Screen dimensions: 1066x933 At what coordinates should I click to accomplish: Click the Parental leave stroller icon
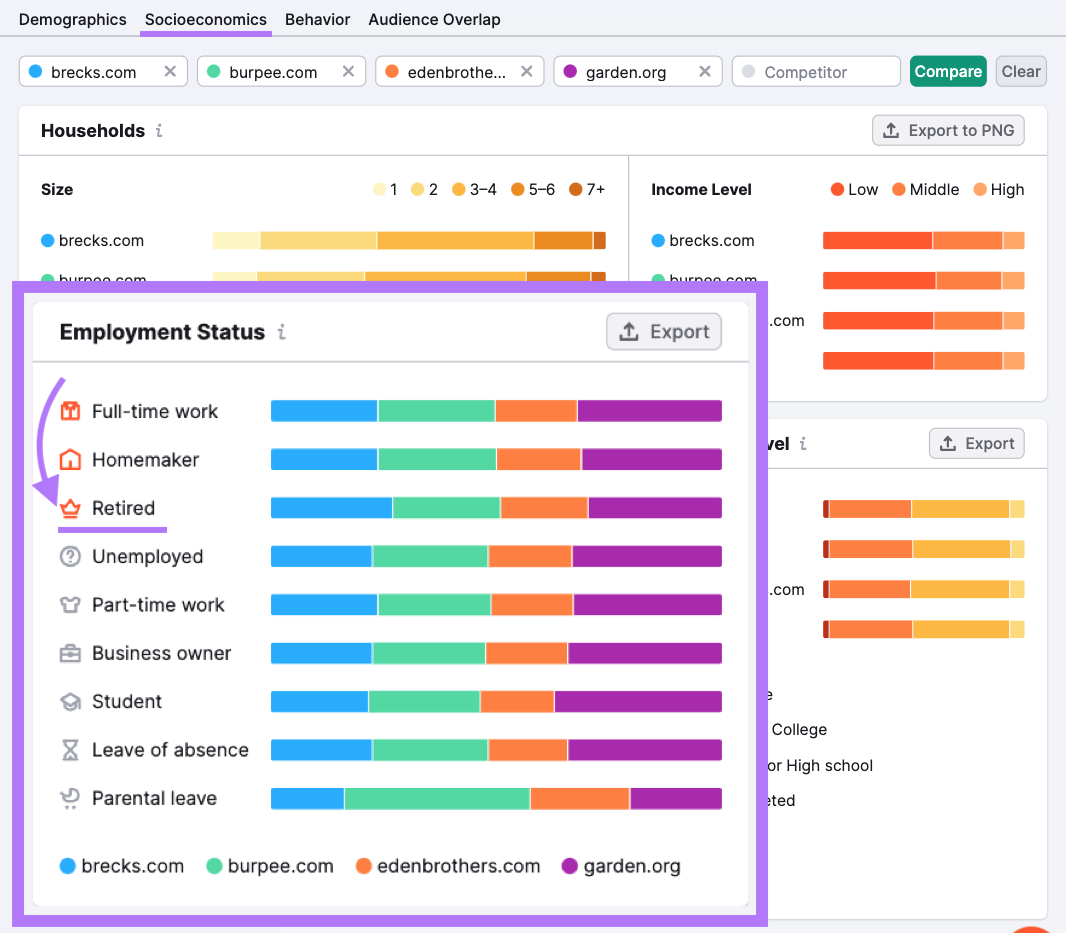(x=70, y=798)
